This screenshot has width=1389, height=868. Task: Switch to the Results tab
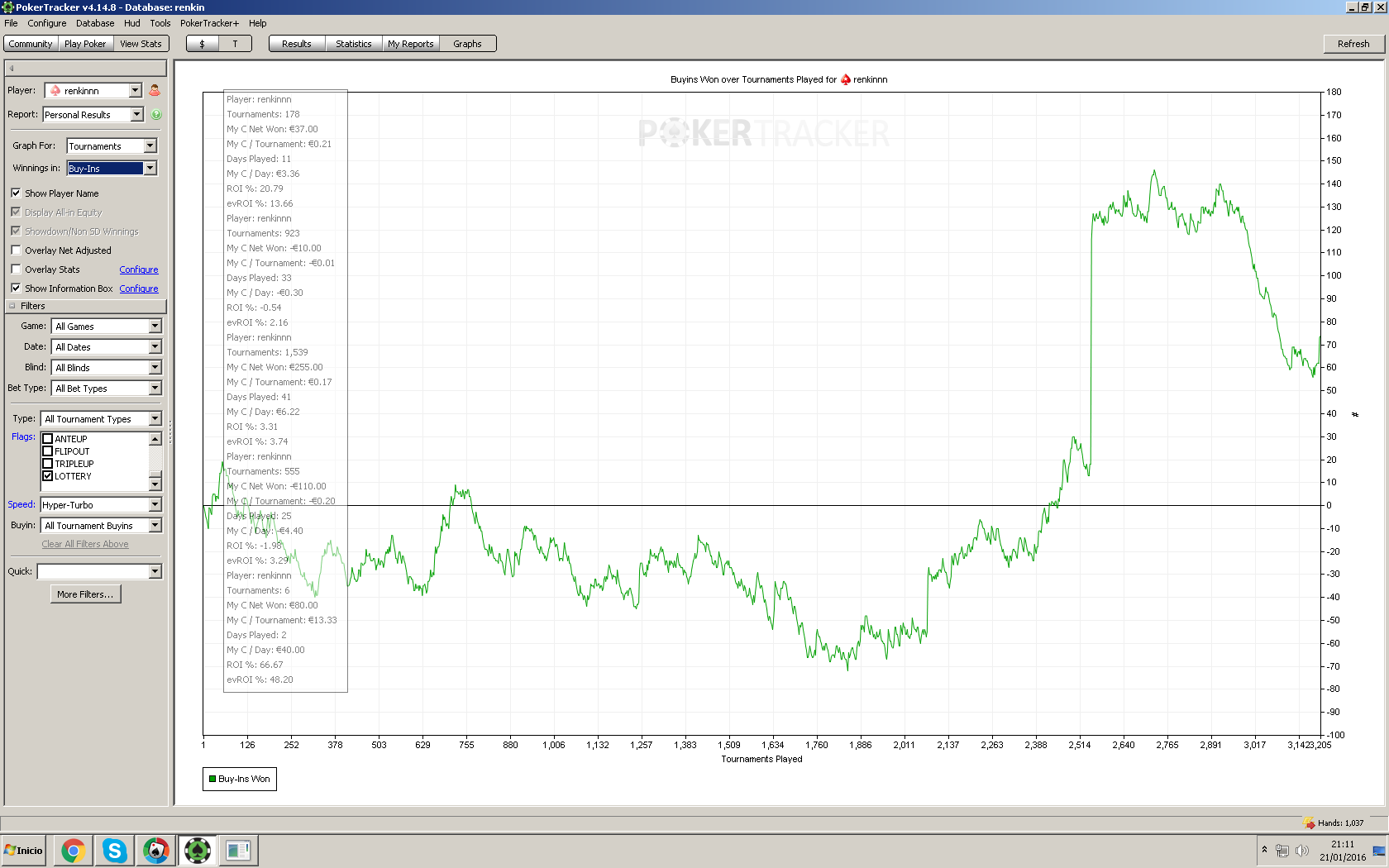[297, 44]
